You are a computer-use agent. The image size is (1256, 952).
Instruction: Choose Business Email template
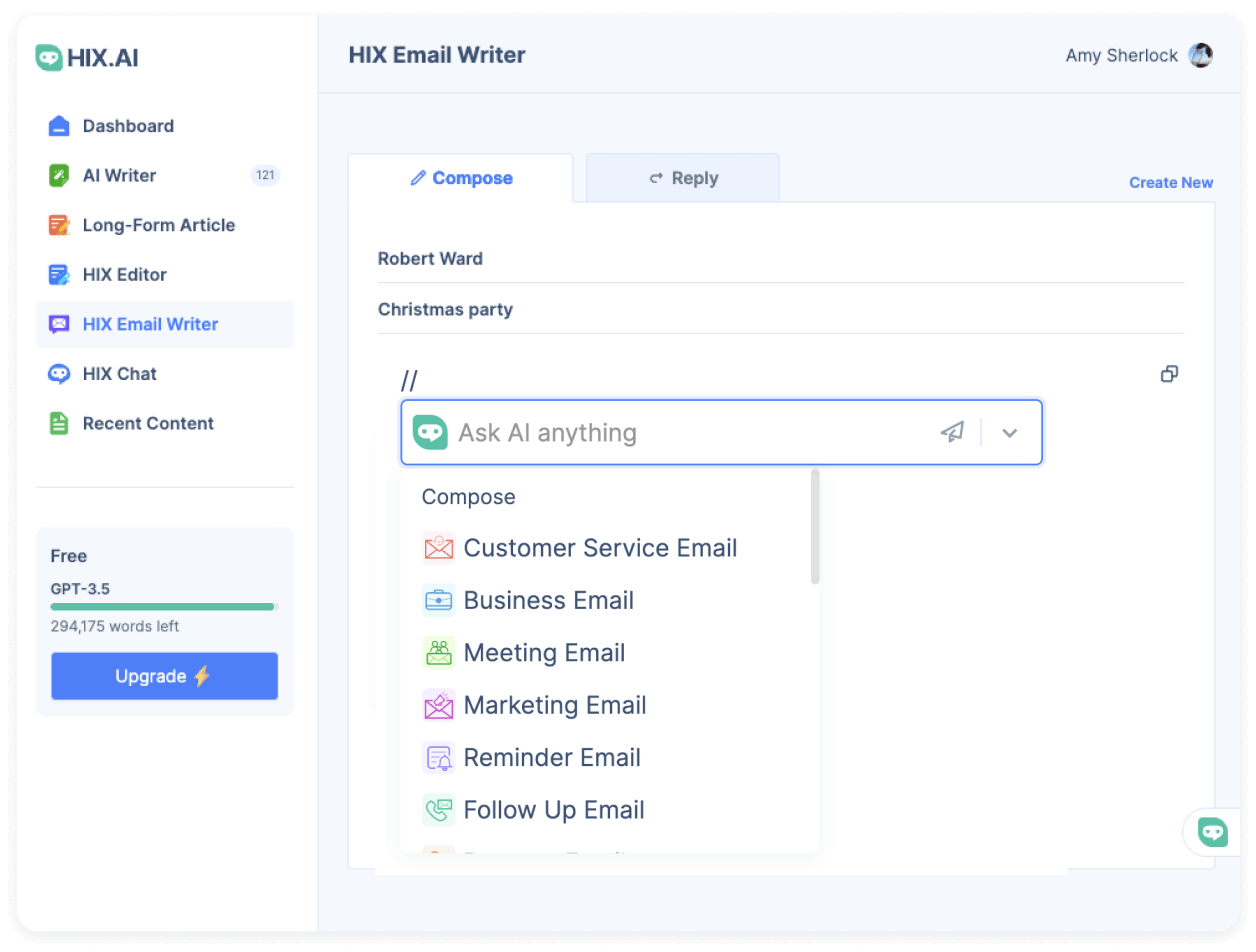coord(608,600)
